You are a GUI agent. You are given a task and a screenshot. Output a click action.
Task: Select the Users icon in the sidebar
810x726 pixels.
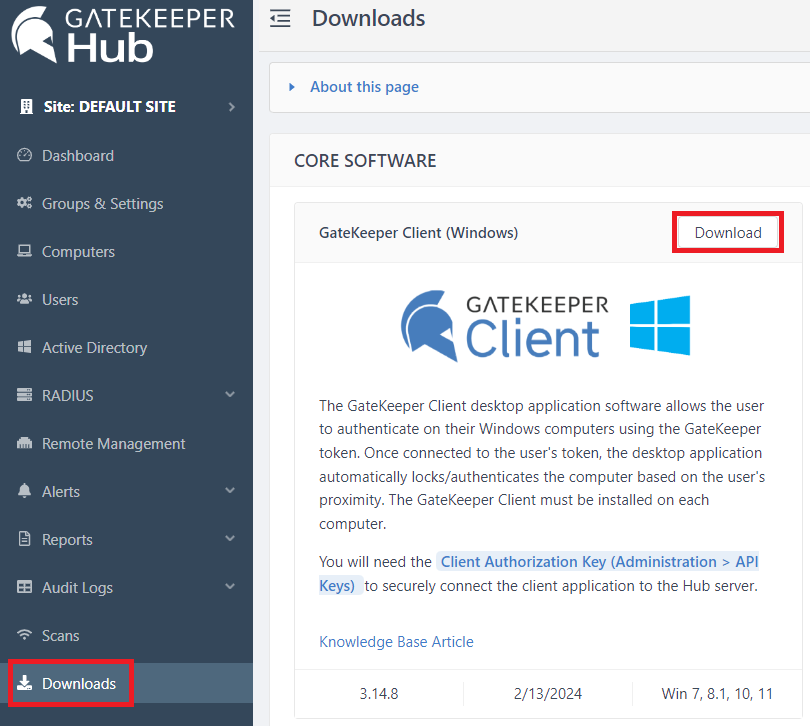point(24,299)
